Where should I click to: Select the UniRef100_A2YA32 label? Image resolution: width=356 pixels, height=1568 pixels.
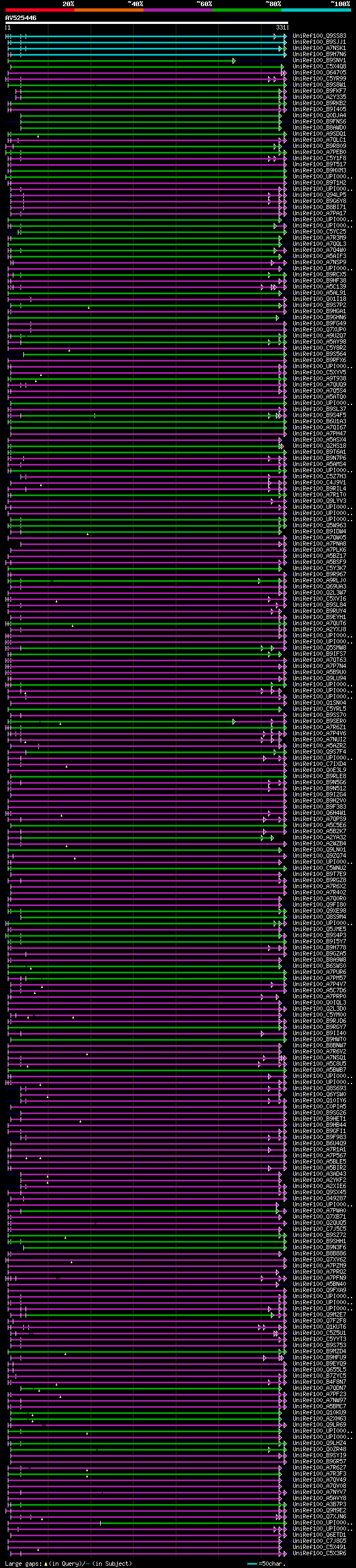(x=319, y=838)
